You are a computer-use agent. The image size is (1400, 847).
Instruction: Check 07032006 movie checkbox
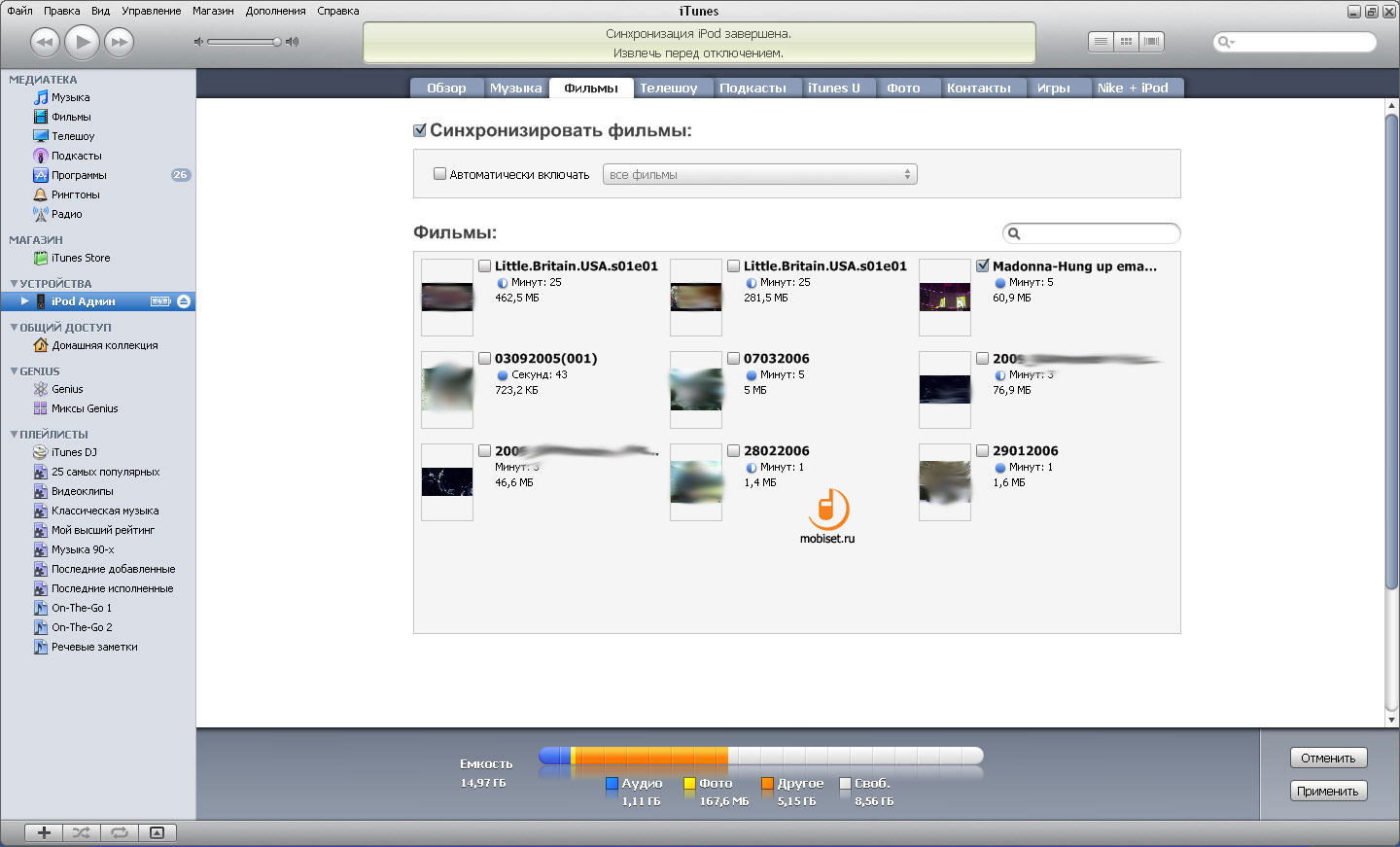733,358
